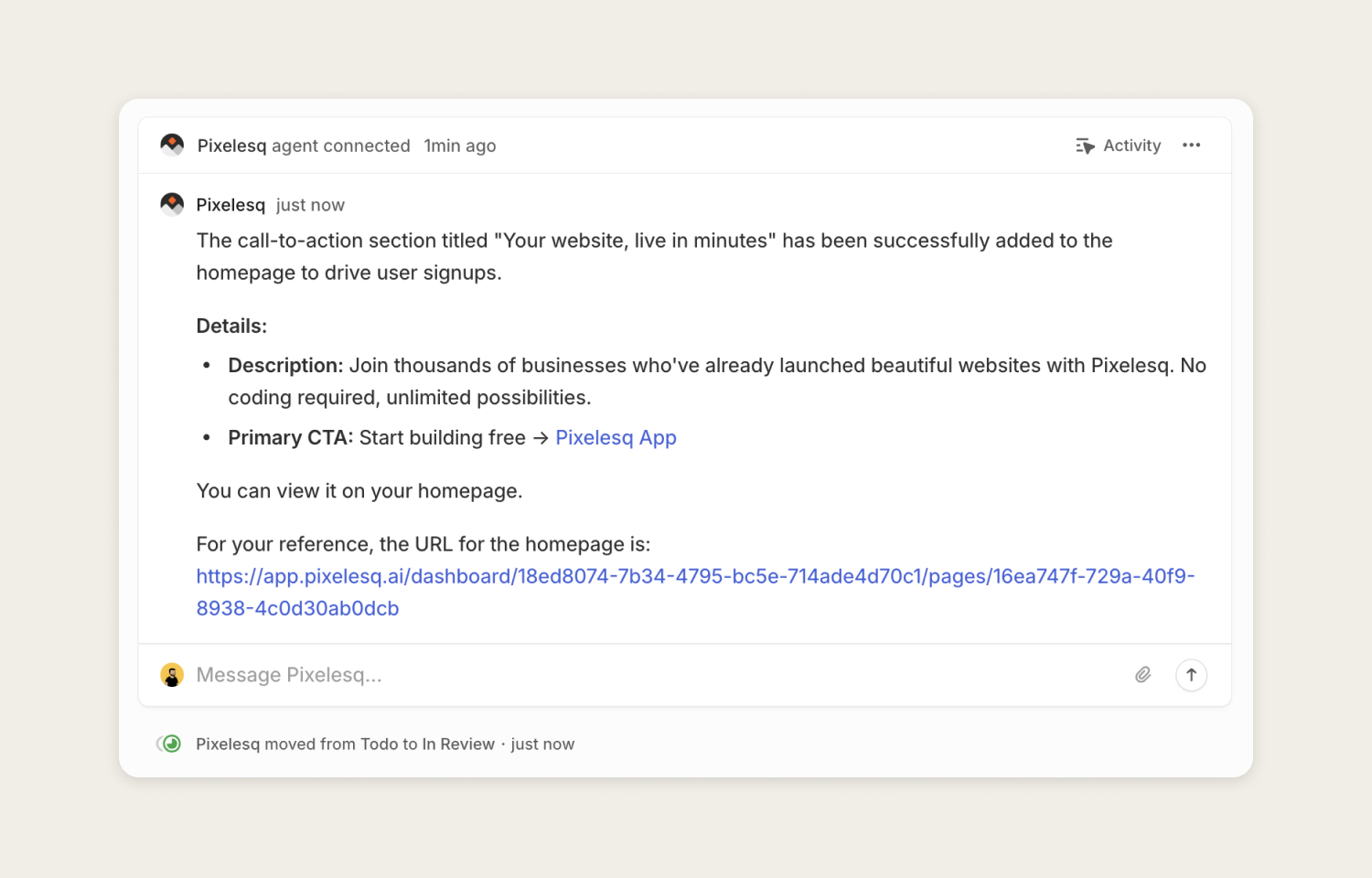Click the green In Review status circle
The image size is (1372, 878).
[x=170, y=744]
